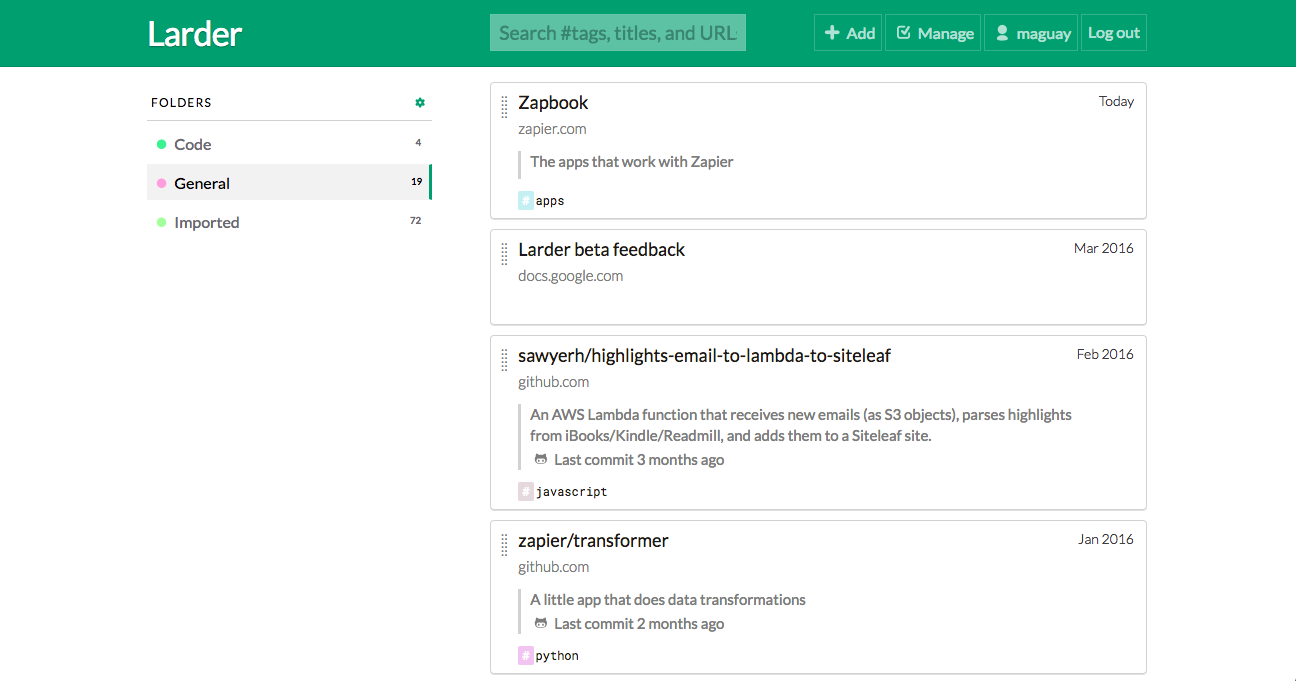1296x681 pixels.
Task: Click 'Last commit 2 months ago' text
Action: (x=639, y=624)
